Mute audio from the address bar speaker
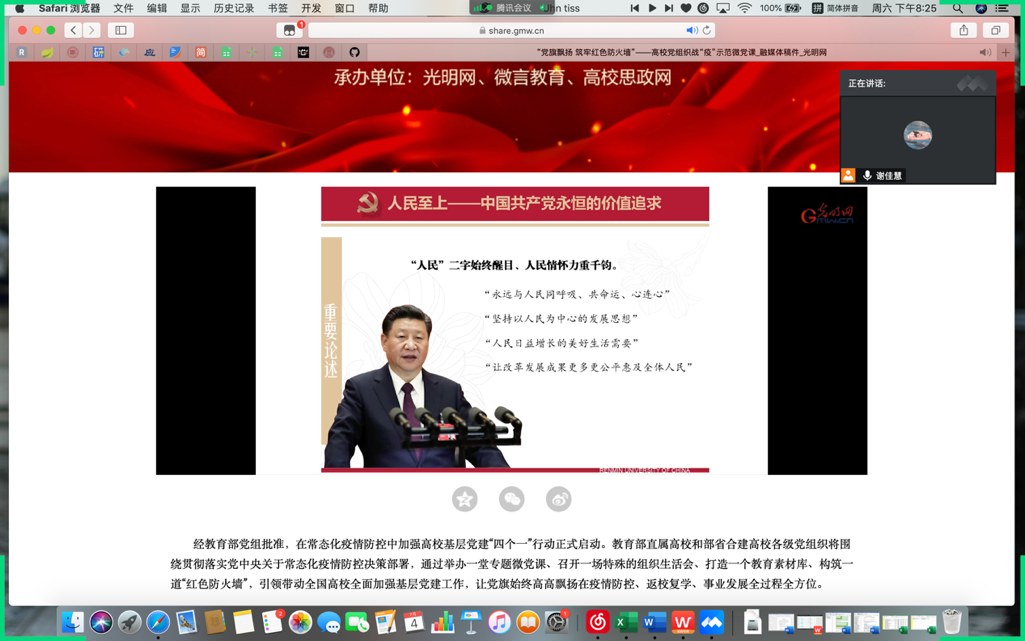The height and width of the screenshot is (641, 1025). coord(691,30)
